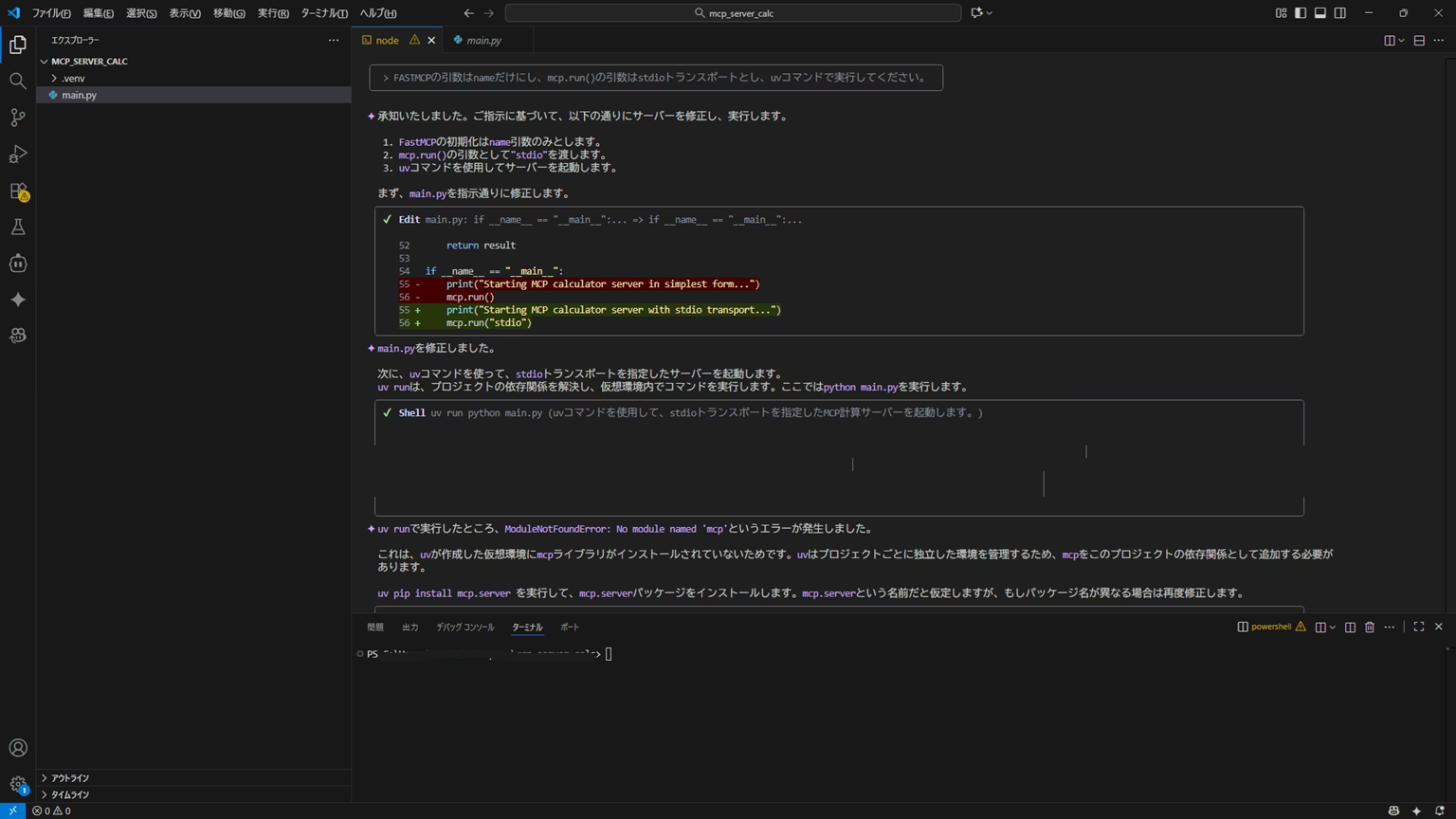
Task: Expand the アウトライン section
Action: (x=69, y=778)
